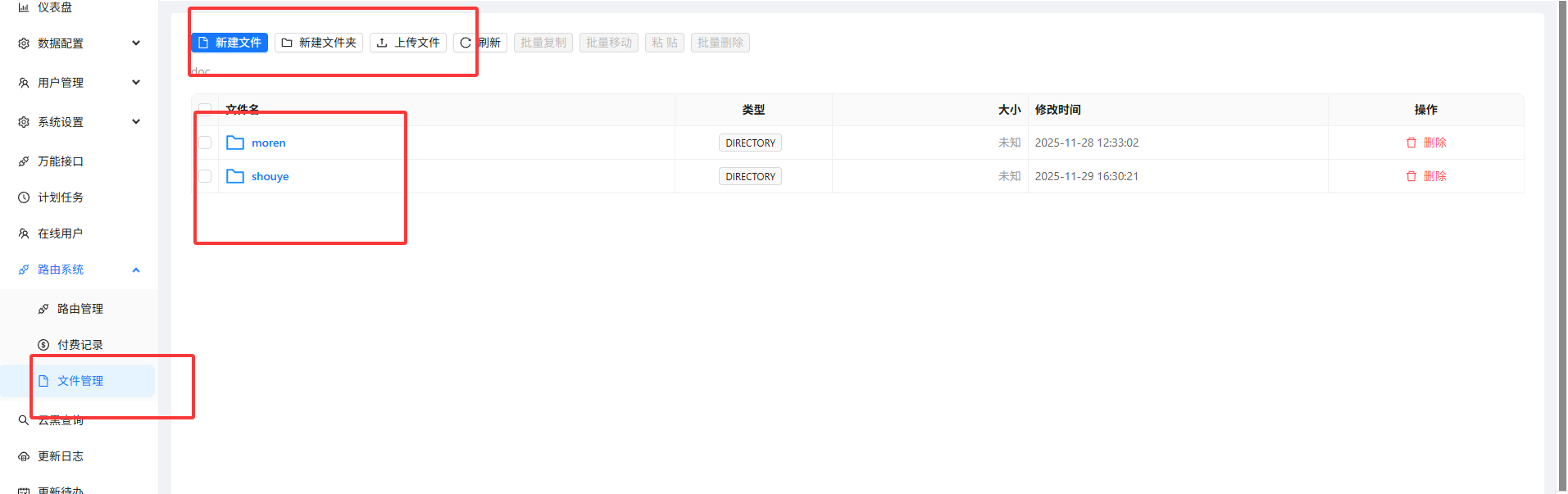Viewport: 1568px width, 494px height.
Task: Expand the 数据配置 menu chevron
Action: (136, 43)
